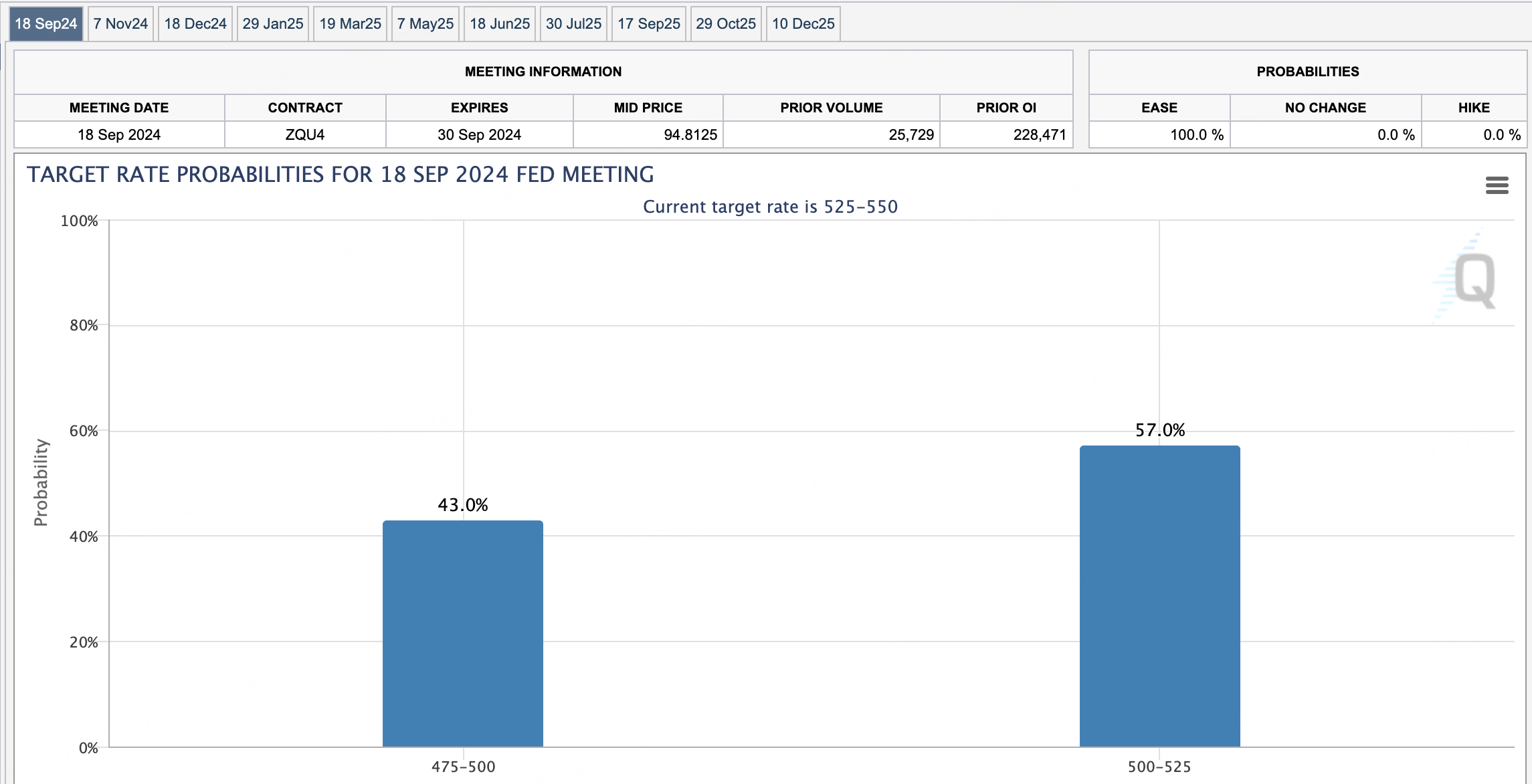Image resolution: width=1532 pixels, height=784 pixels.
Task: Go to the 18 Jun25 meeting tab
Action: coord(500,24)
